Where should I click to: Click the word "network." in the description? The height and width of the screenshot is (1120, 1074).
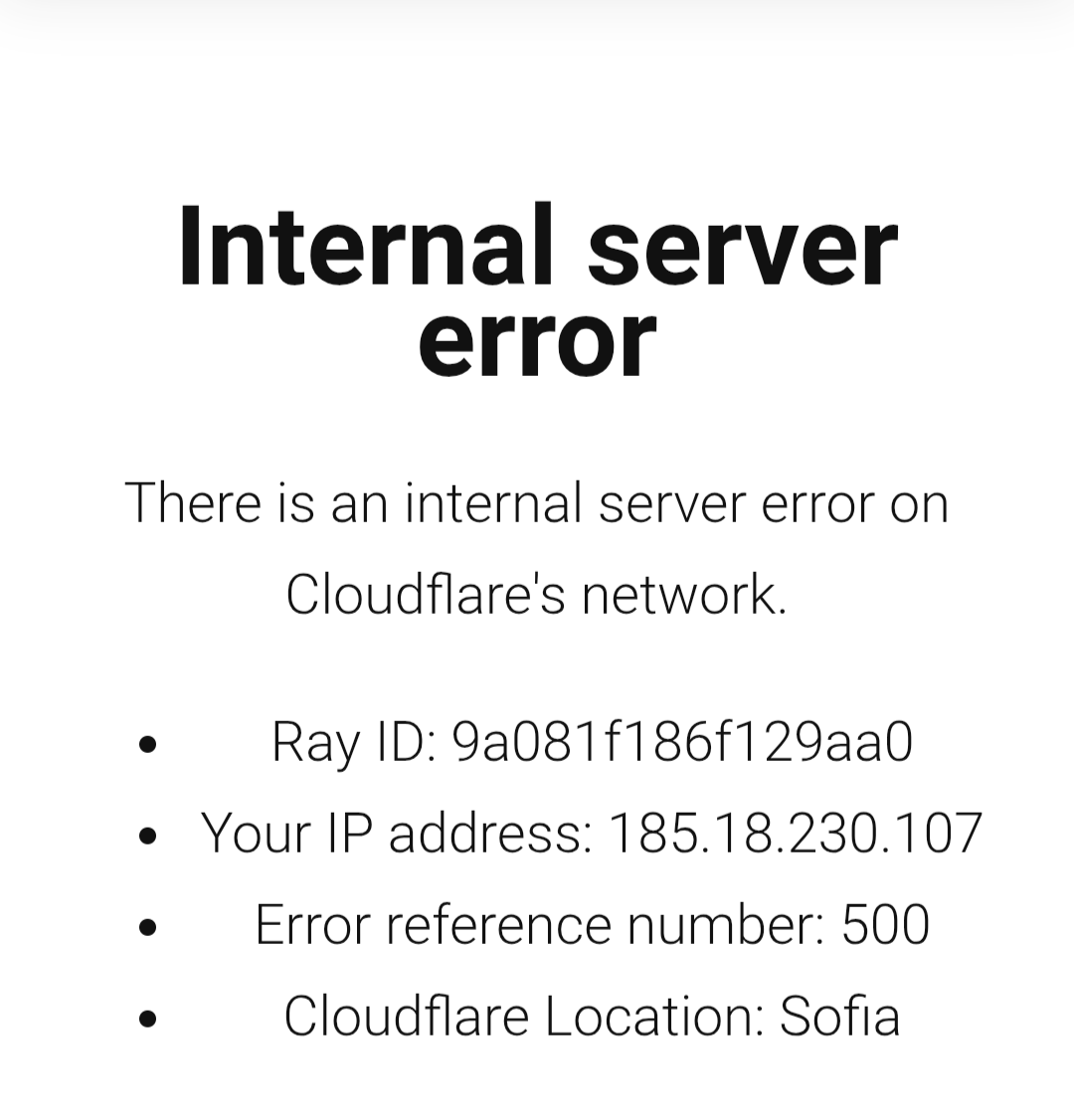tap(684, 595)
